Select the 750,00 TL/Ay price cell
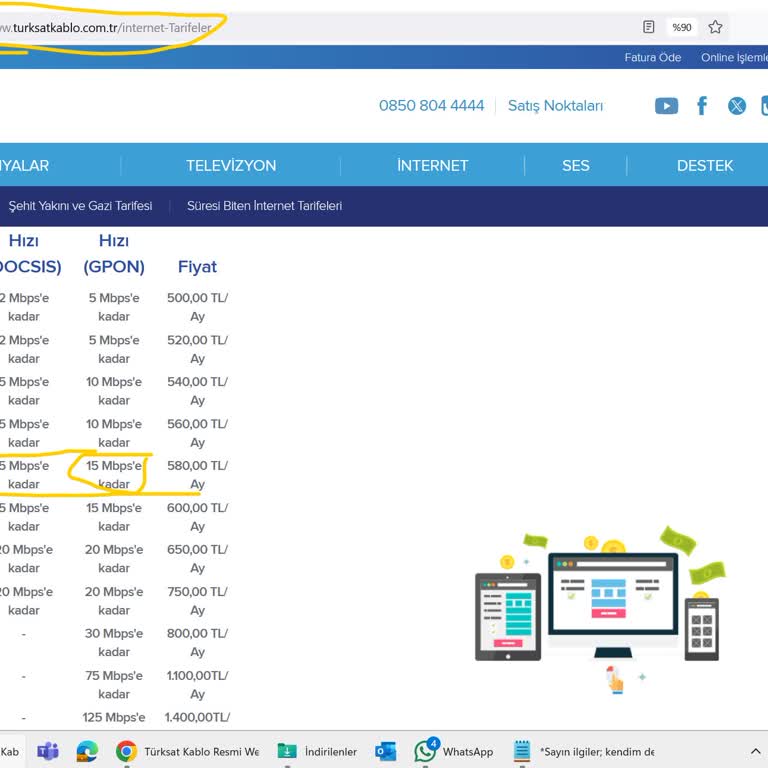The width and height of the screenshot is (768, 768). pos(197,600)
